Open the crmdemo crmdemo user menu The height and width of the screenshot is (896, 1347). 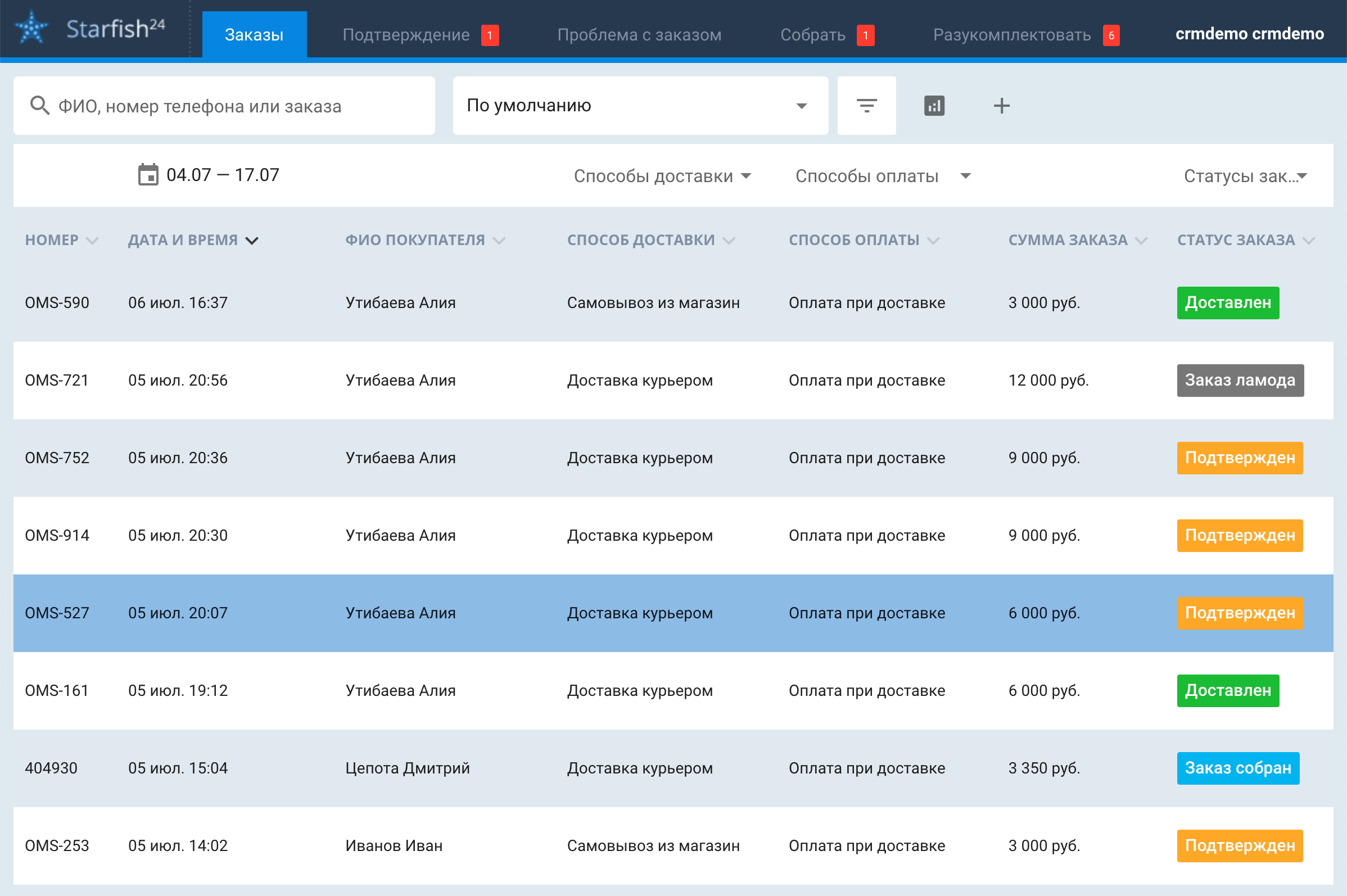click(1249, 34)
